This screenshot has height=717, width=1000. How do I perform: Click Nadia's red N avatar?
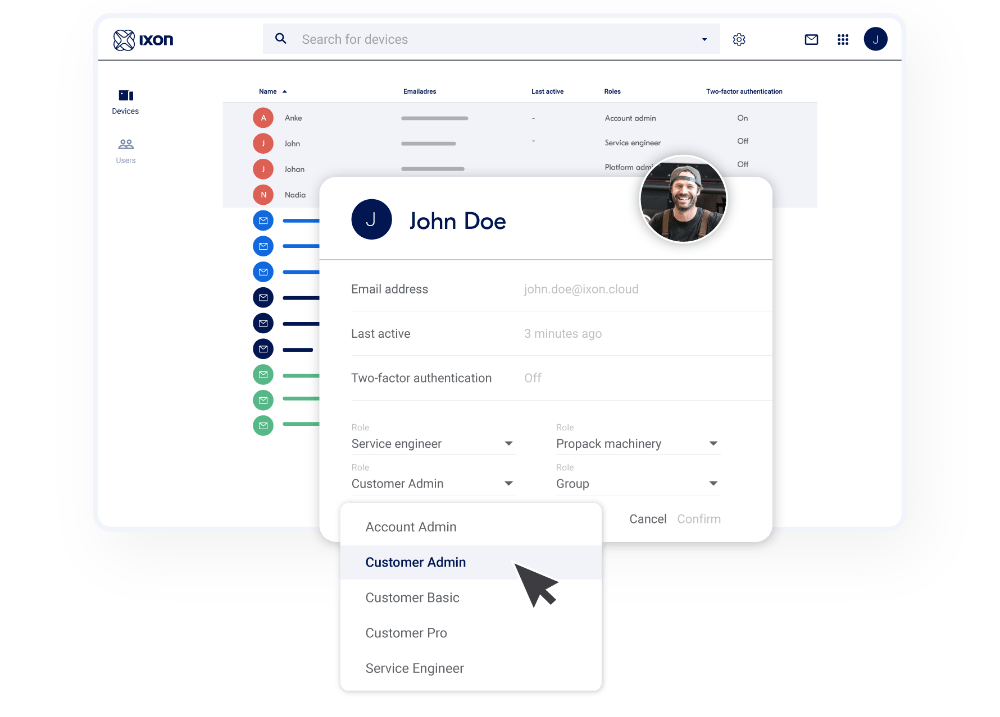tap(263, 195)
